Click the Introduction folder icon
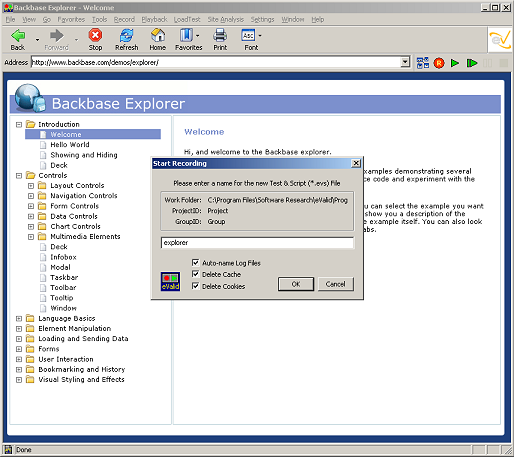This screenshot has height=457, width=514. point(31,124)
